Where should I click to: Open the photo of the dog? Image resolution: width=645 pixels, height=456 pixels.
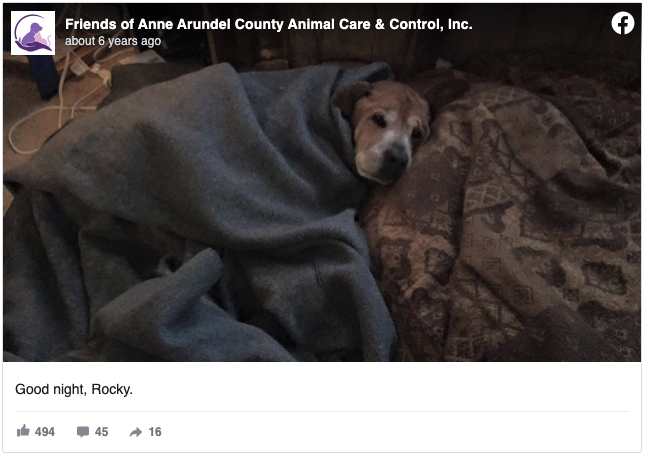[x=322, y=183]
